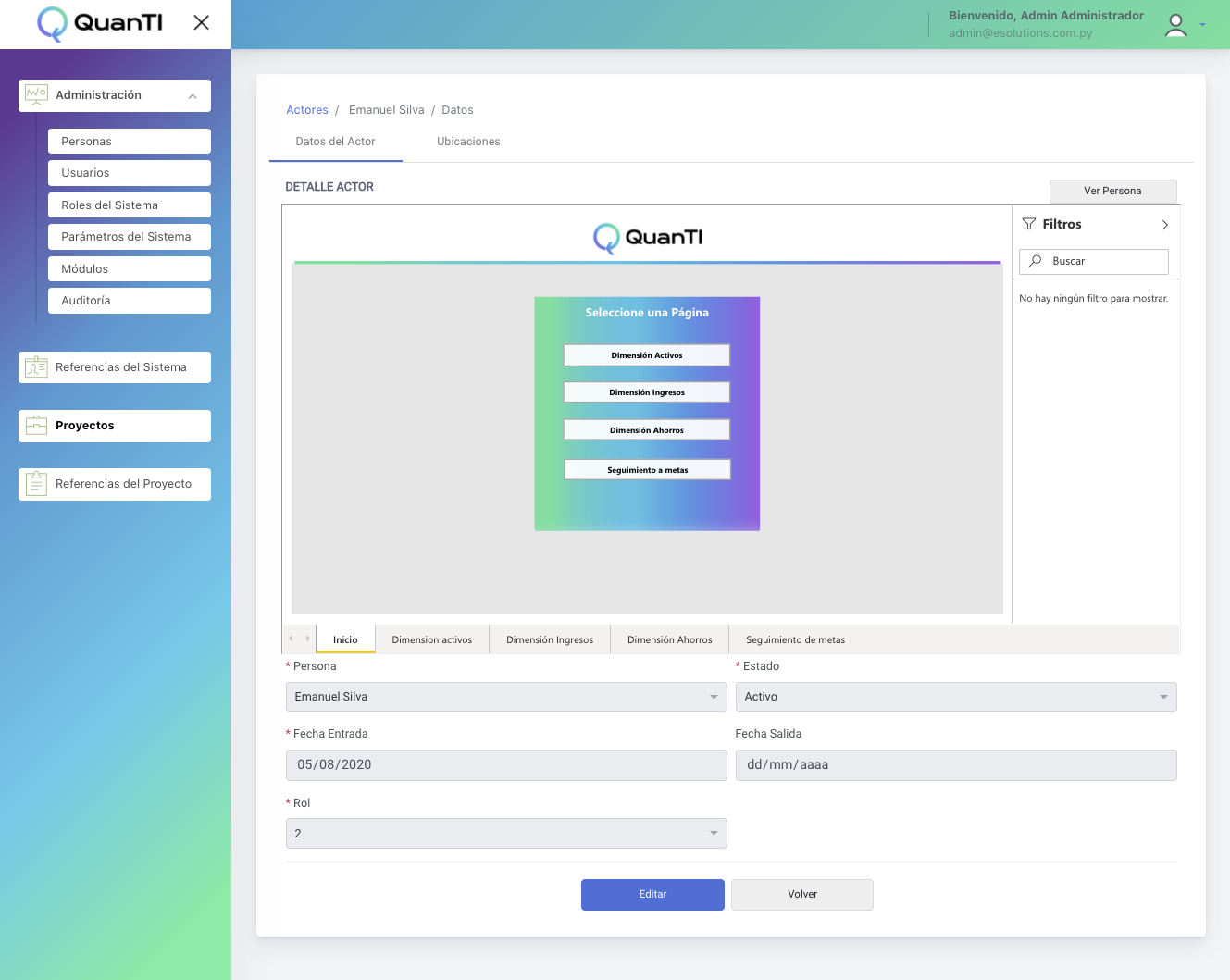Expand the Proyectos menu

tap(115, 426)
